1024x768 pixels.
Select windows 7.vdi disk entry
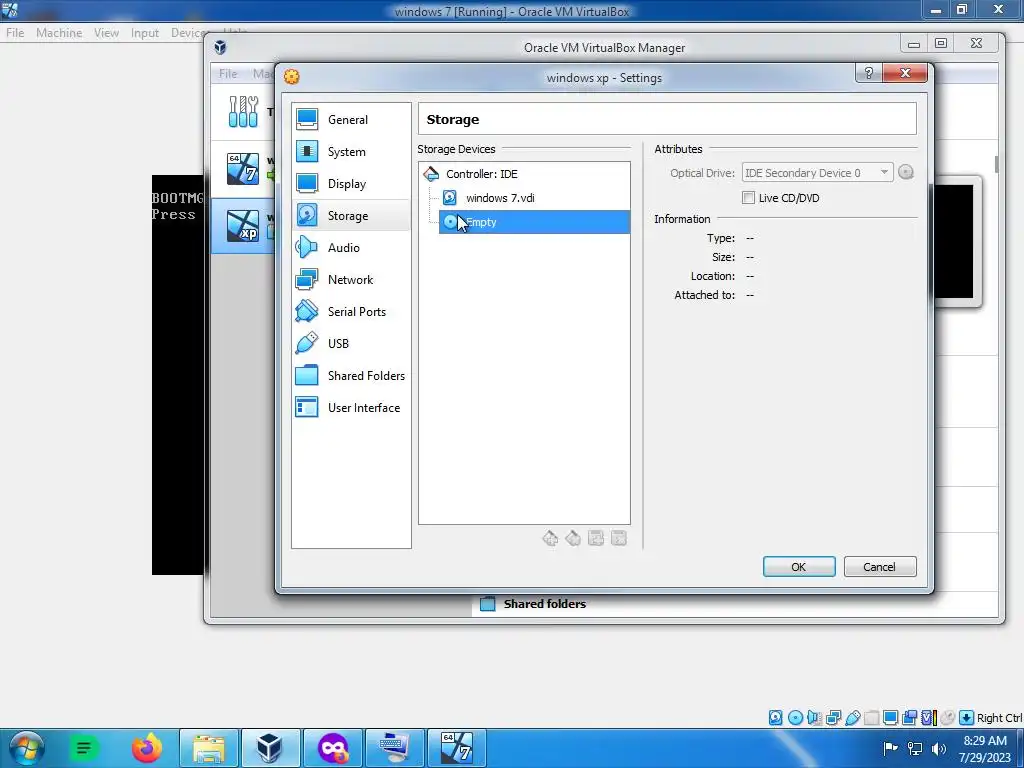coord(500,198)
